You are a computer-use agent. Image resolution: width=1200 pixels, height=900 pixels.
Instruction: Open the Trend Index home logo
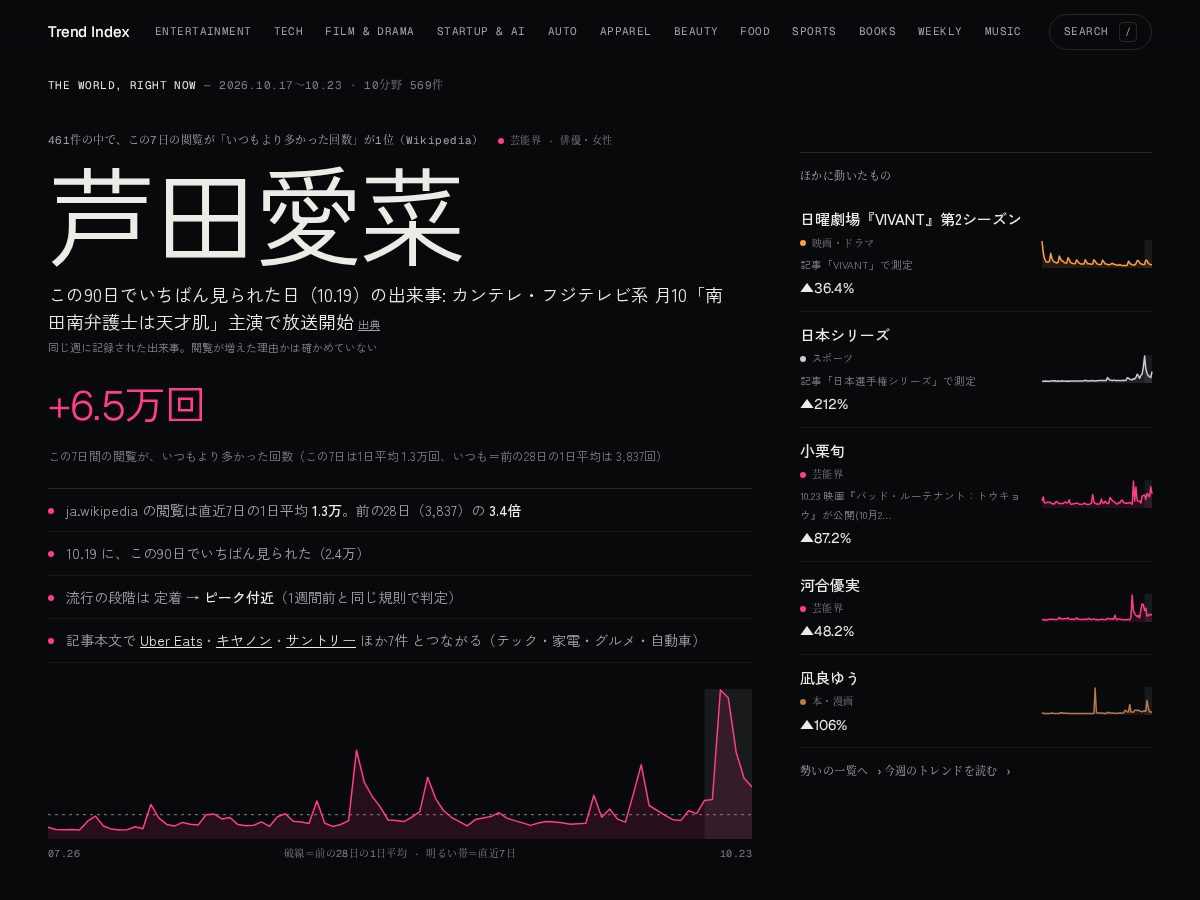tap(89, 32)
